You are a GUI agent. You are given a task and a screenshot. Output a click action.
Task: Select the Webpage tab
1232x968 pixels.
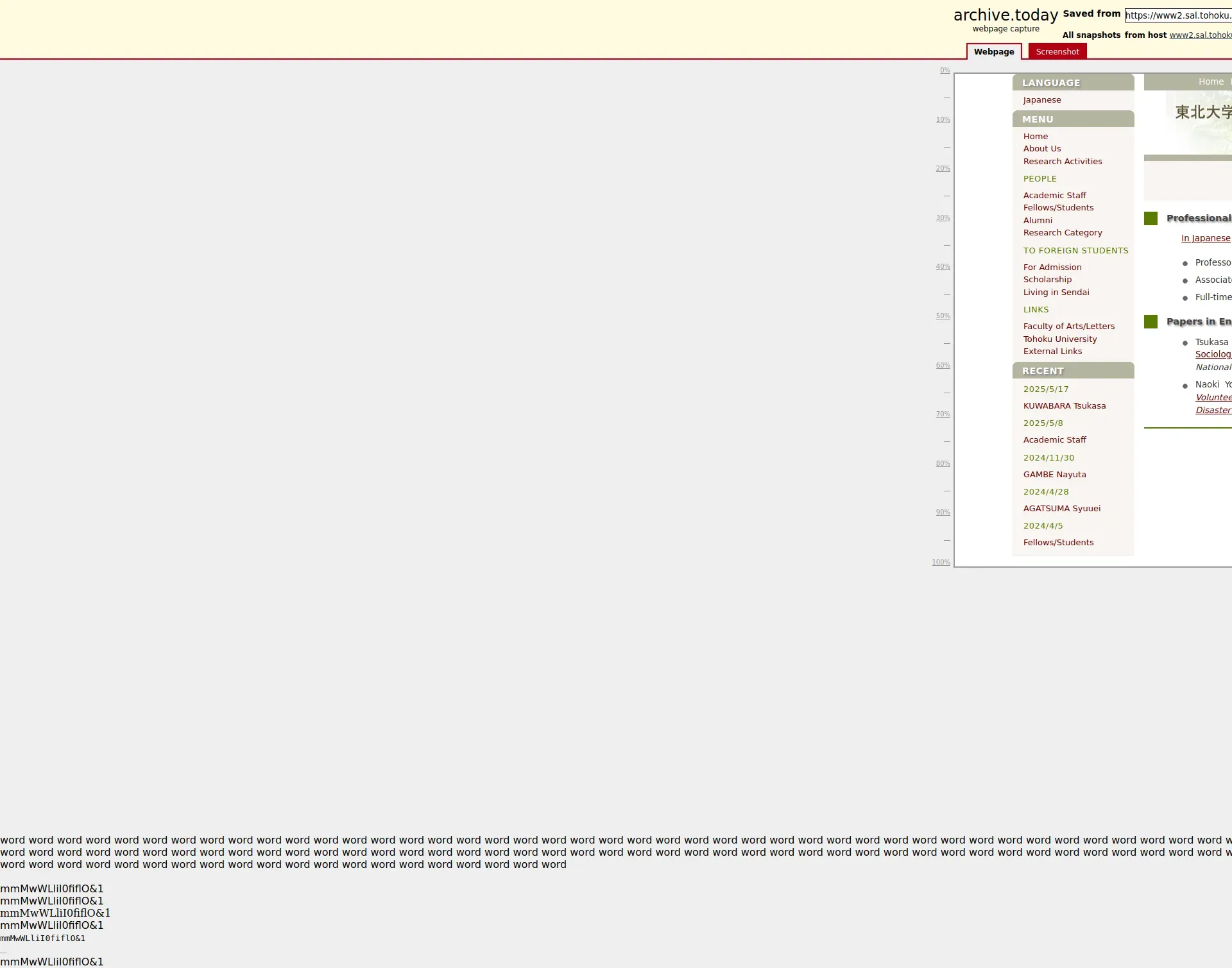pos(993,52)
